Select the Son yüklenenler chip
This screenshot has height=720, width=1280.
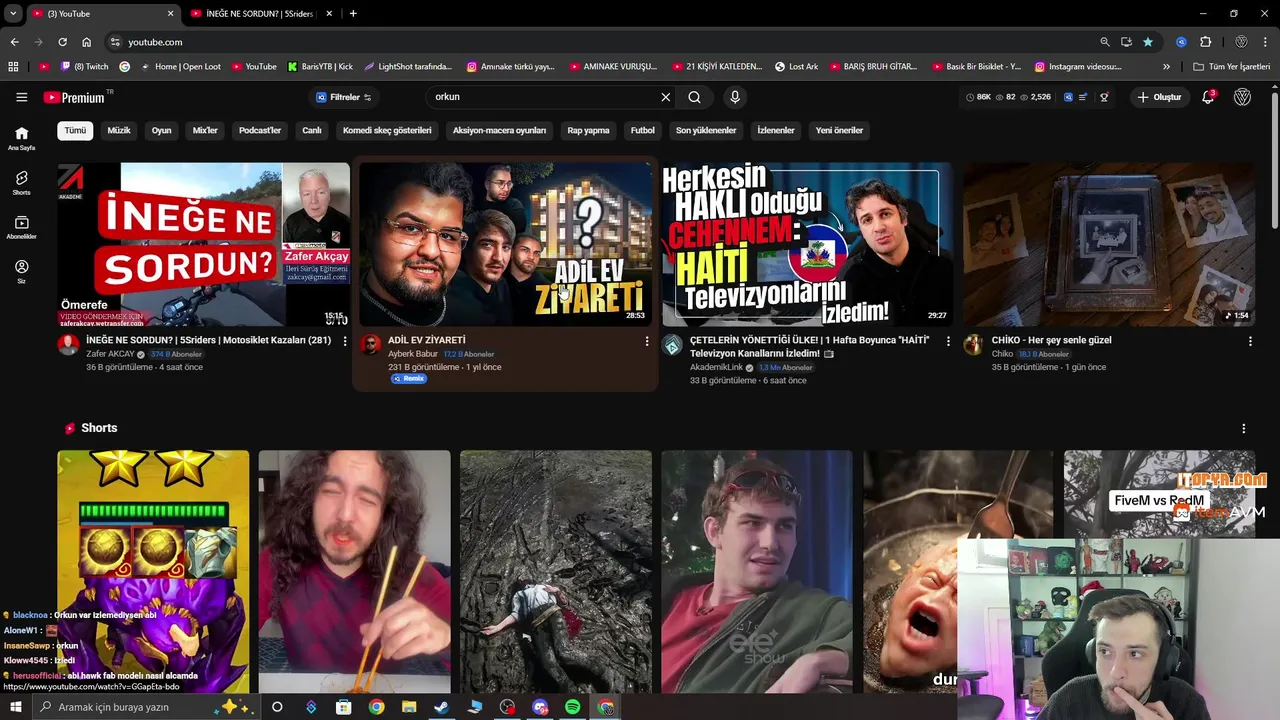click(x=706, y=130)
